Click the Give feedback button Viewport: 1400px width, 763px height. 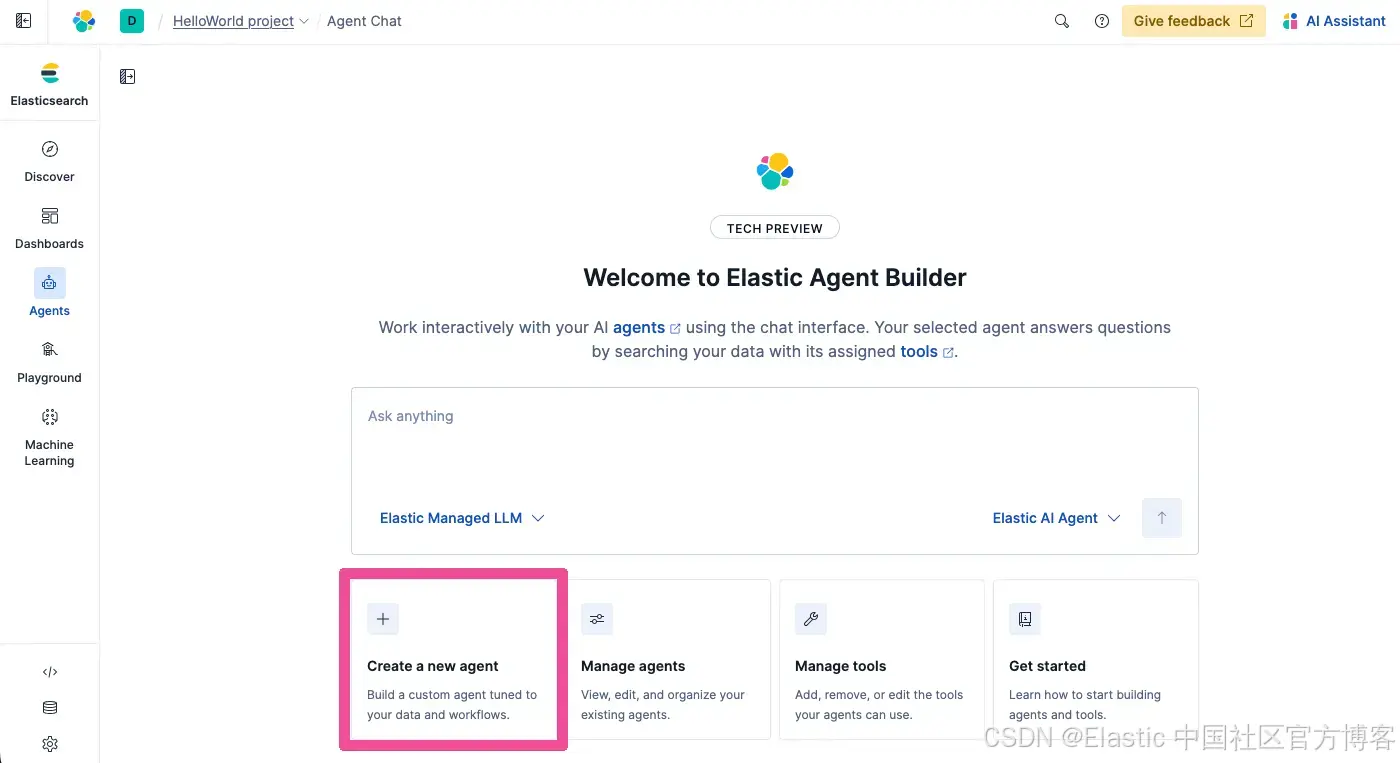[x=1194, y=21]
